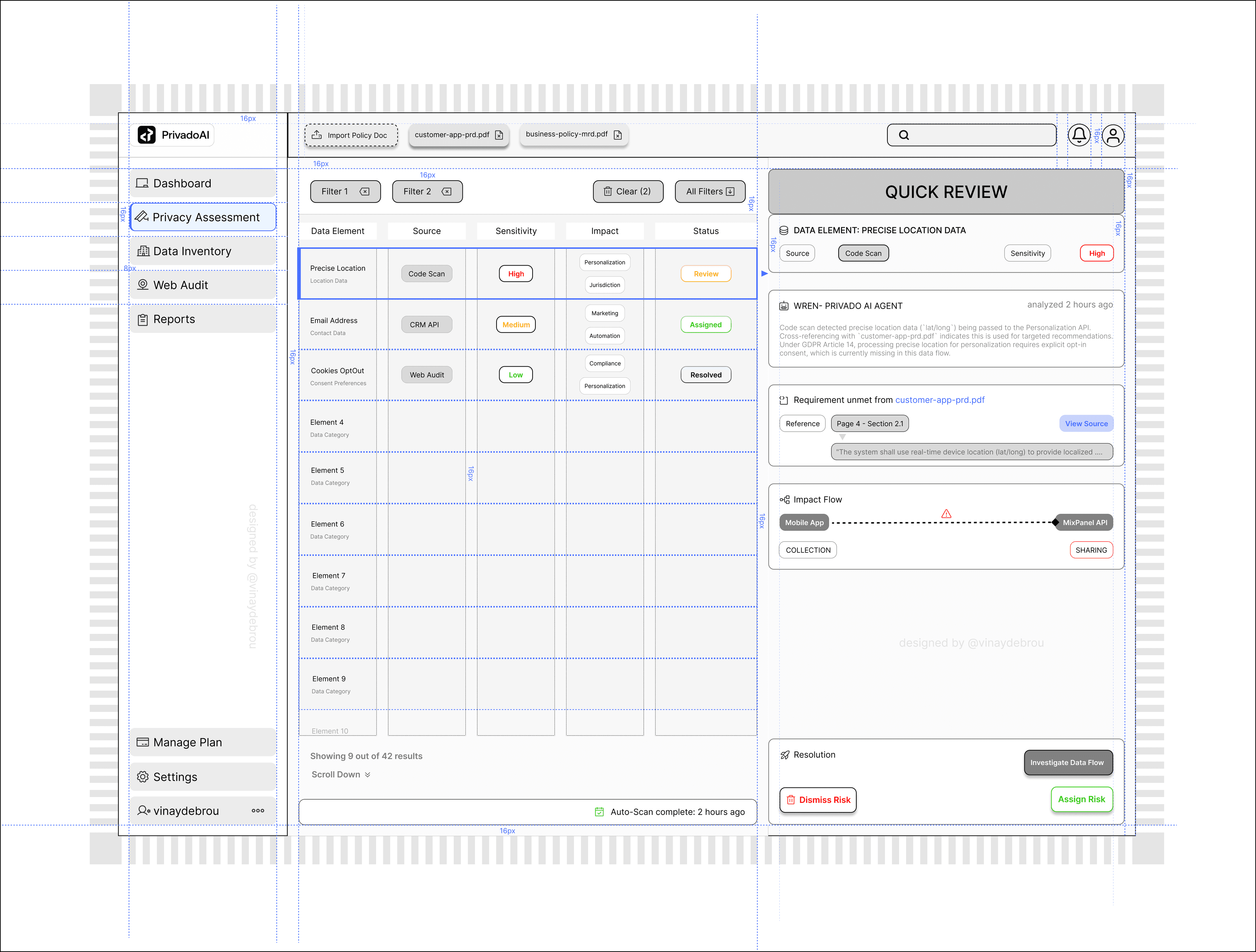
Task: Click the Assign Risk button
Action: (x=1082, y=799)
